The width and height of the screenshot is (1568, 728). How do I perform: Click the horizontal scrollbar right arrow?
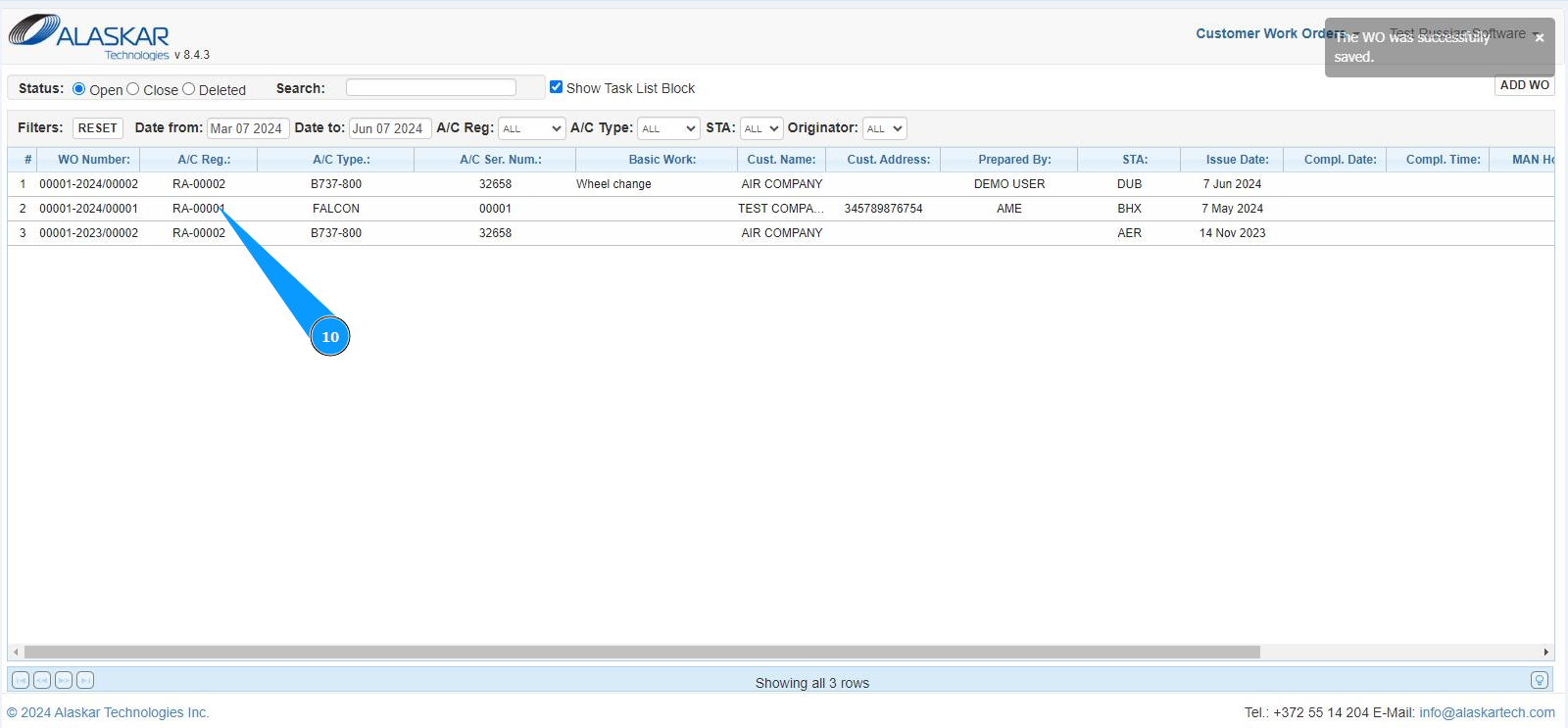click(1546, 652)
